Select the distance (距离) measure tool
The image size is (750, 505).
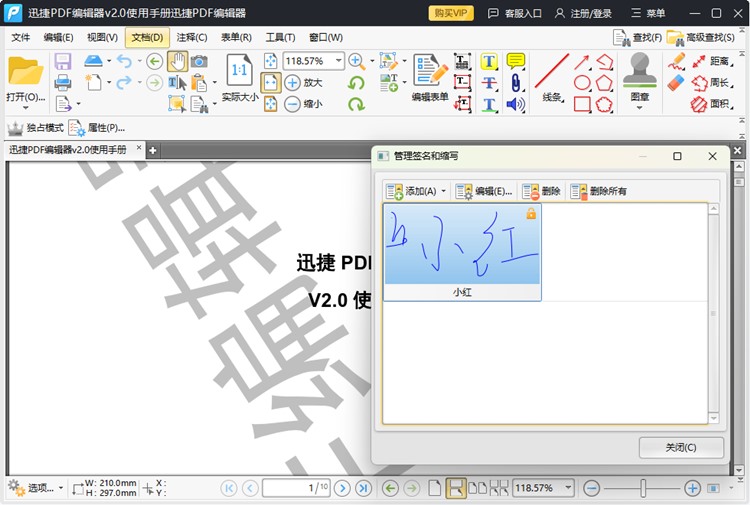[712, 61]
